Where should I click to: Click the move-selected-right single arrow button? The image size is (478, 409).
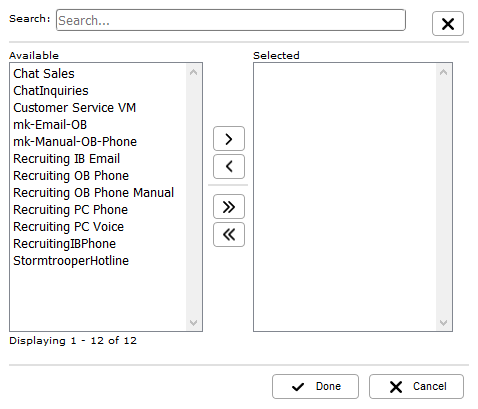coord(229,139)
